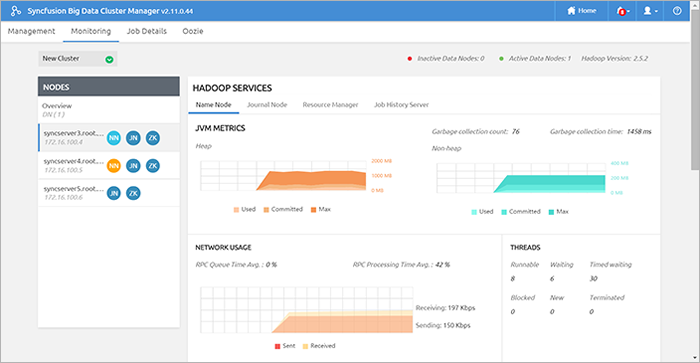Open the user account menu
This screenshot has height=363, width=700.
[x=650, y=11]
